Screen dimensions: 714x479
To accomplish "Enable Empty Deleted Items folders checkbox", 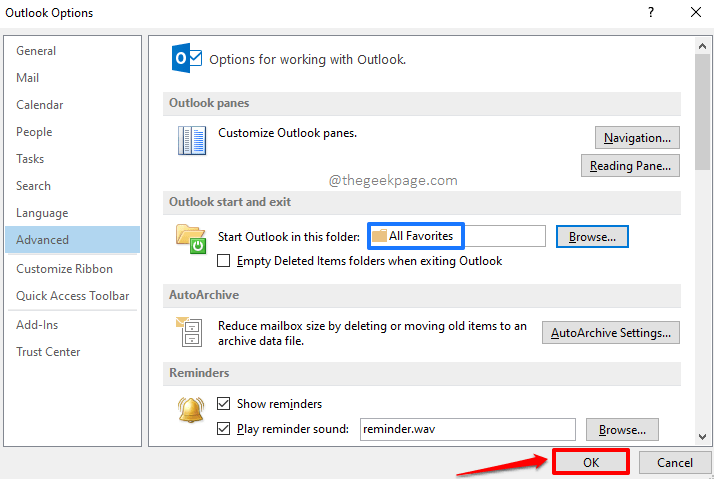I will (225, 261).
